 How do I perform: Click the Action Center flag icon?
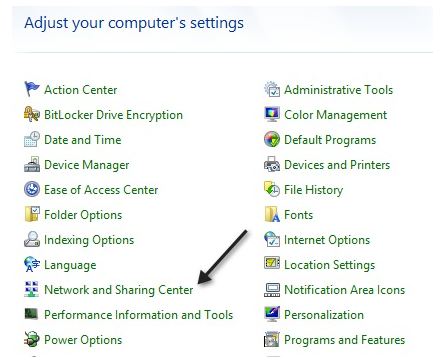coord(32,89)
